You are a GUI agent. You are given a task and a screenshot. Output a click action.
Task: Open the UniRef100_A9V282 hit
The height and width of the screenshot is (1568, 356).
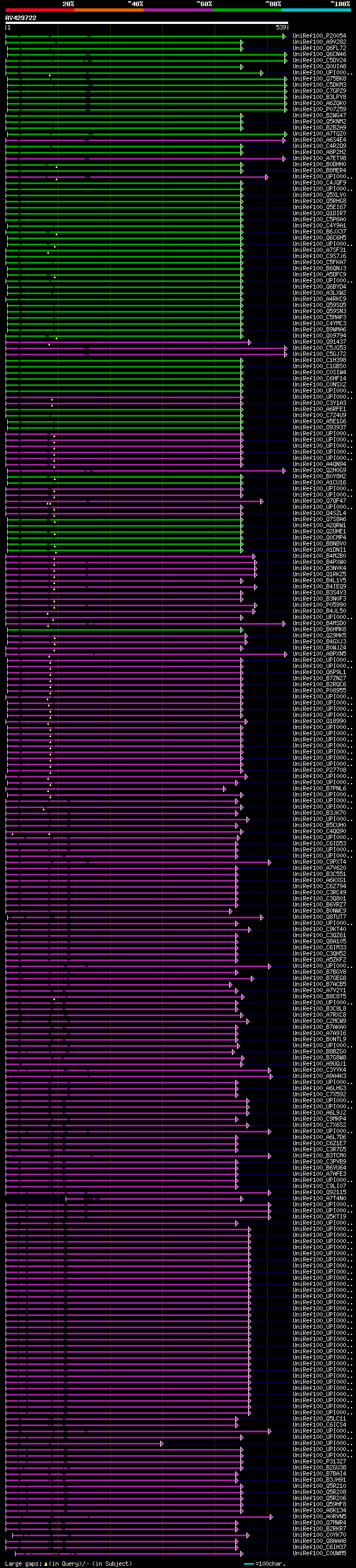[319, 42]
